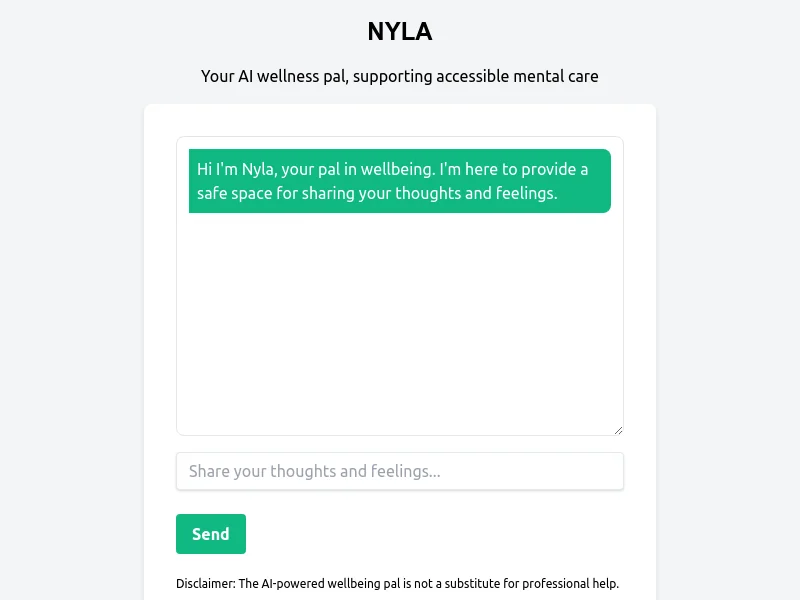Focus the 'Share your thoughts and feelings' box
800x600 pixels.
coord(400,471)
